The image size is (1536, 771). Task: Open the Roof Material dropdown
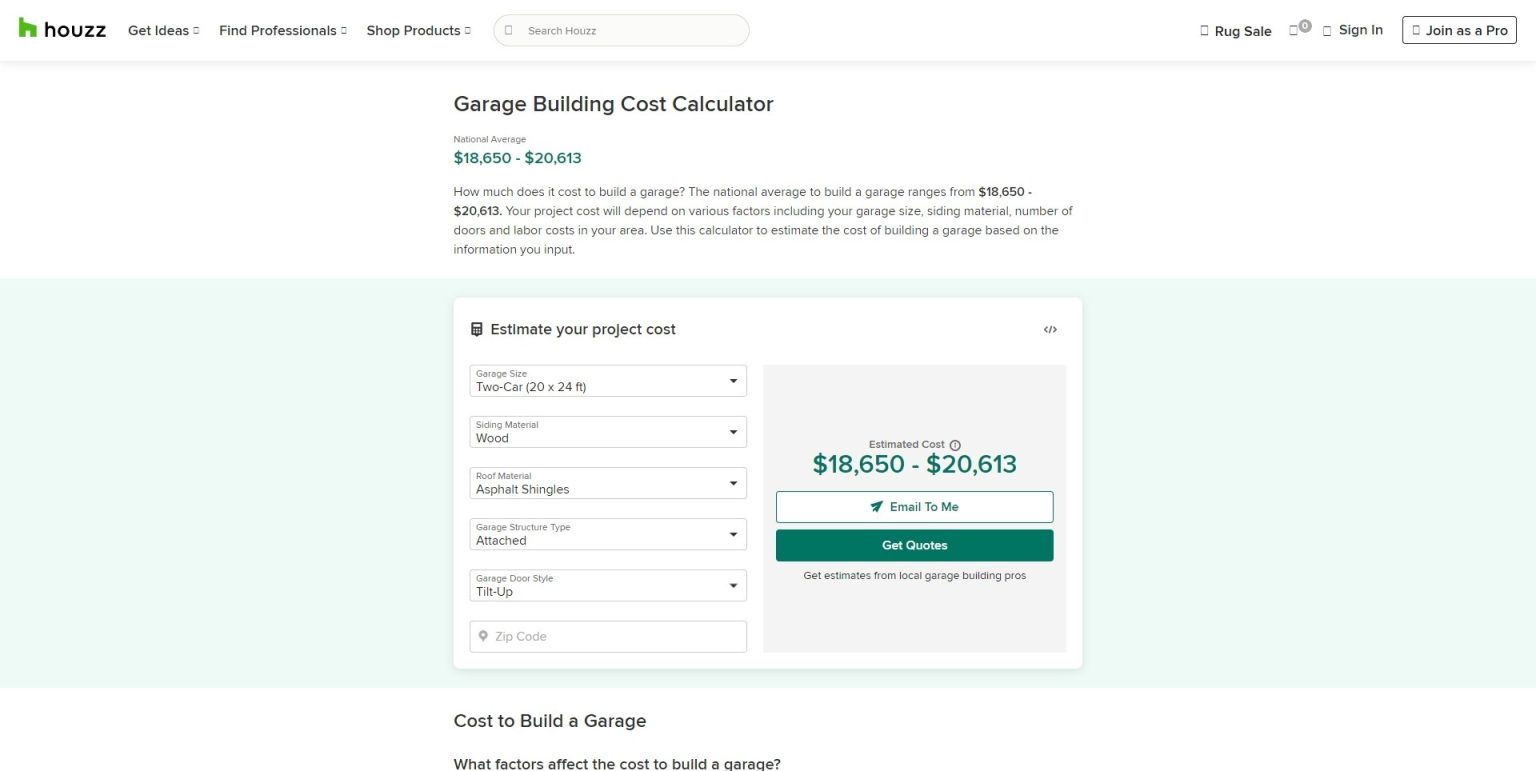tap(607, 483)
